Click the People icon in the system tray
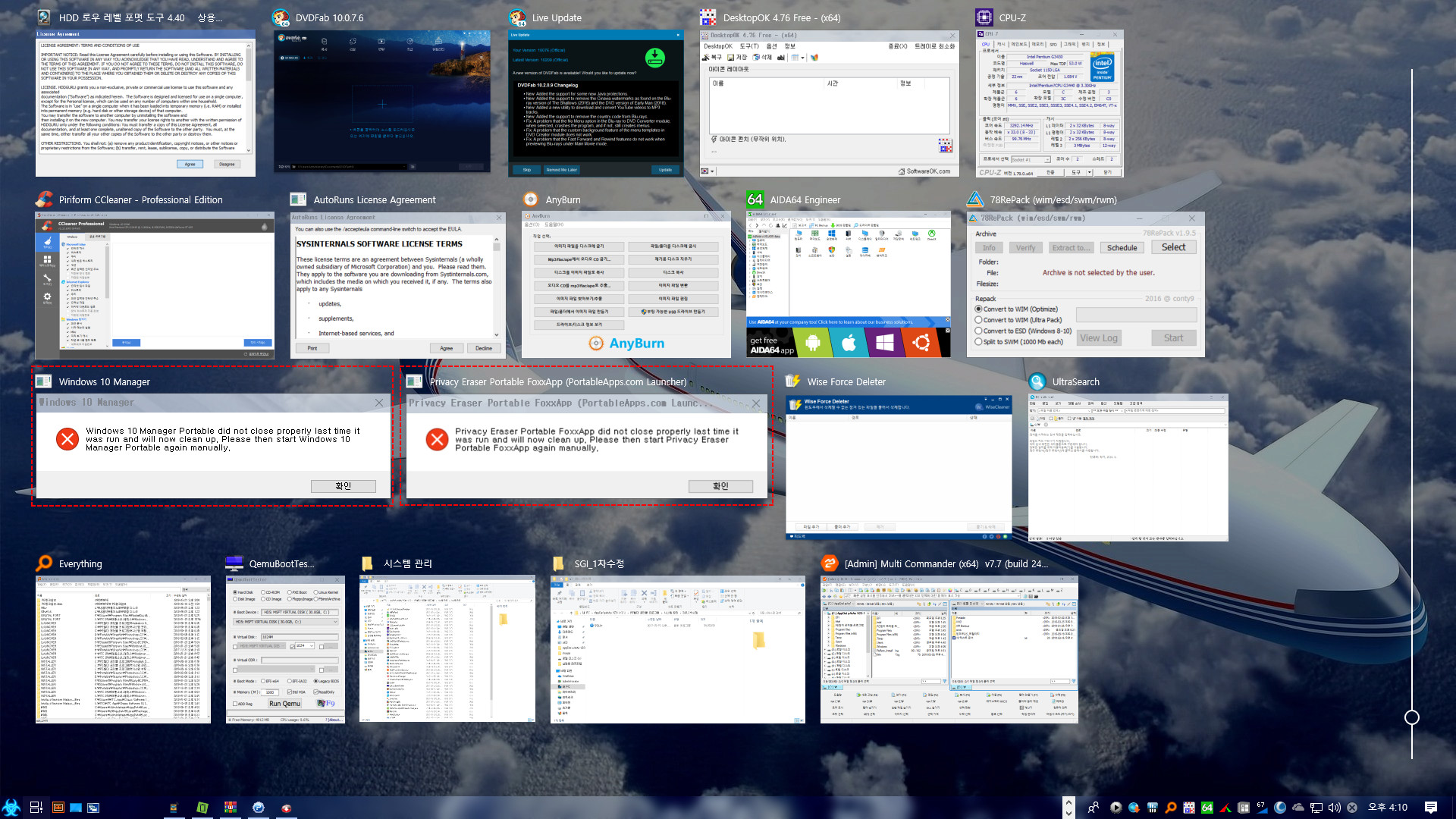This screenshot has width=1456, height=819. click(x=1093, y=808)
